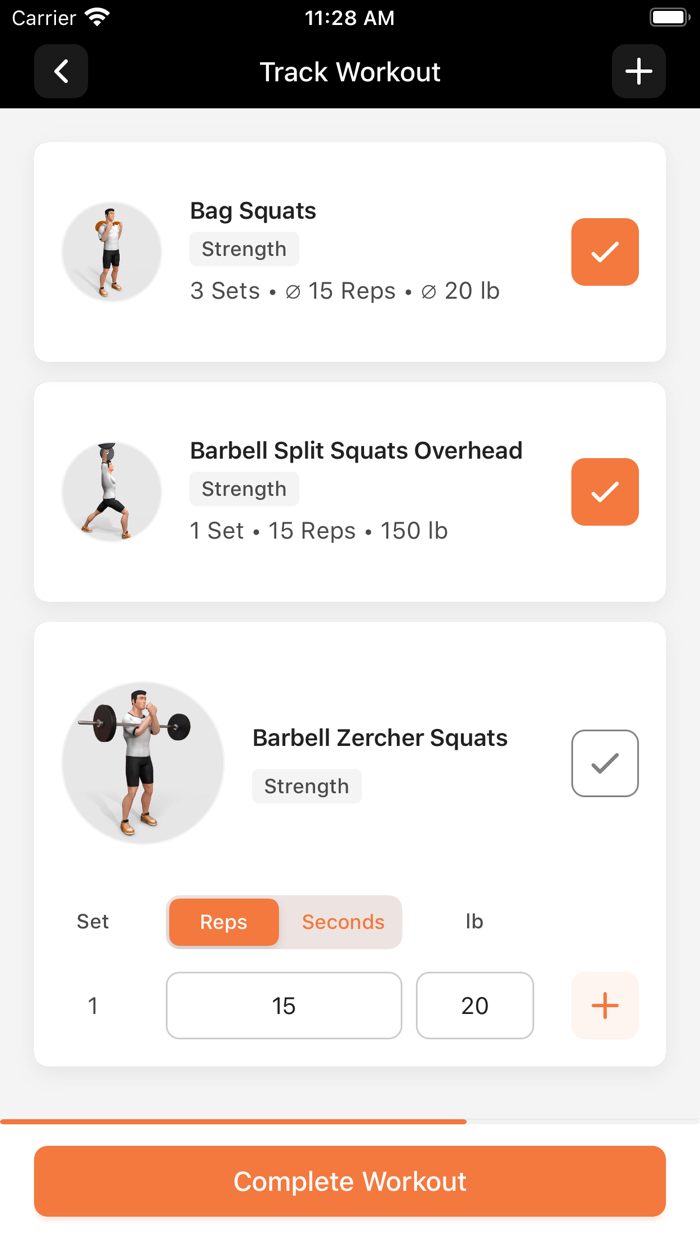This screenshot has width=700, height=1244.
Task: Edit the weight field showing 20 lb
Action: [x=474, y=1006]
